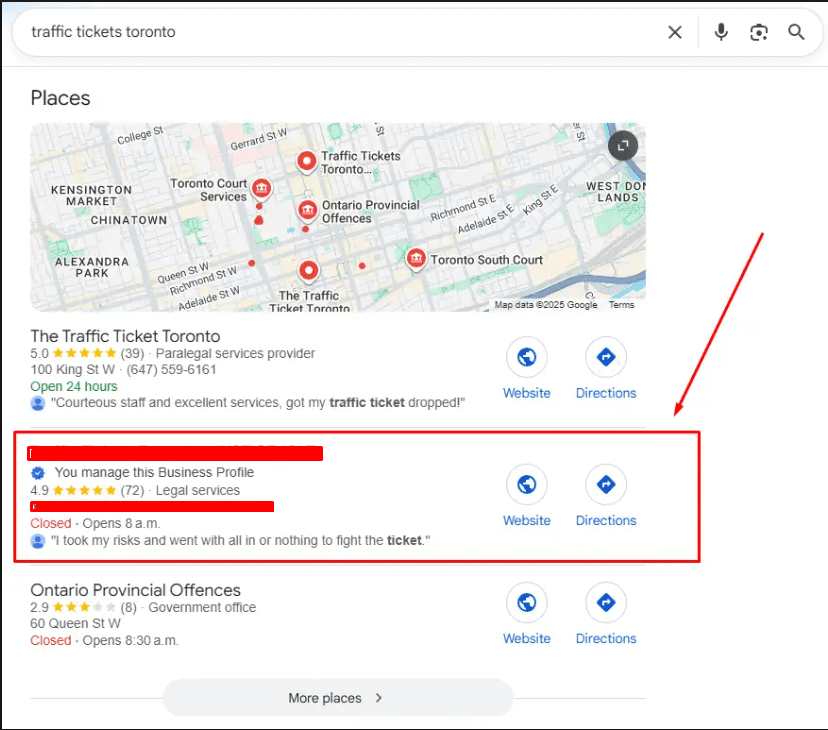Click the Chinatown label on the map
Screen dimensions: 828x730
tap(128, 220)
